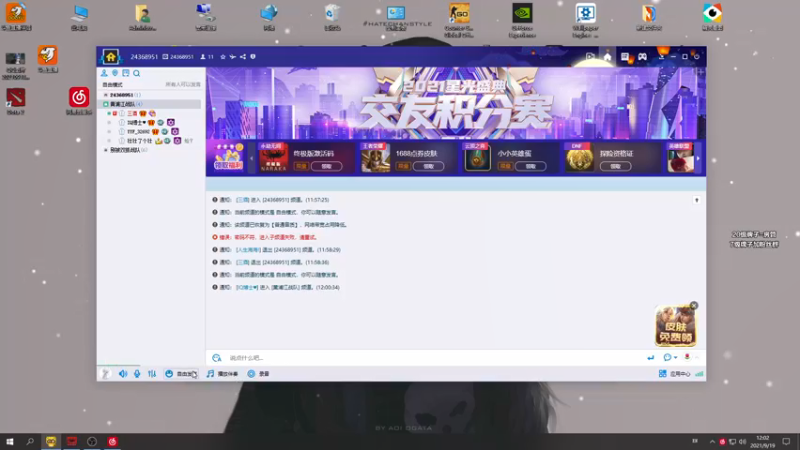Viewport: 800px width, 450px height.
Task: Click the flower gift icon beside chat input
Action: [x=687, y=357]
